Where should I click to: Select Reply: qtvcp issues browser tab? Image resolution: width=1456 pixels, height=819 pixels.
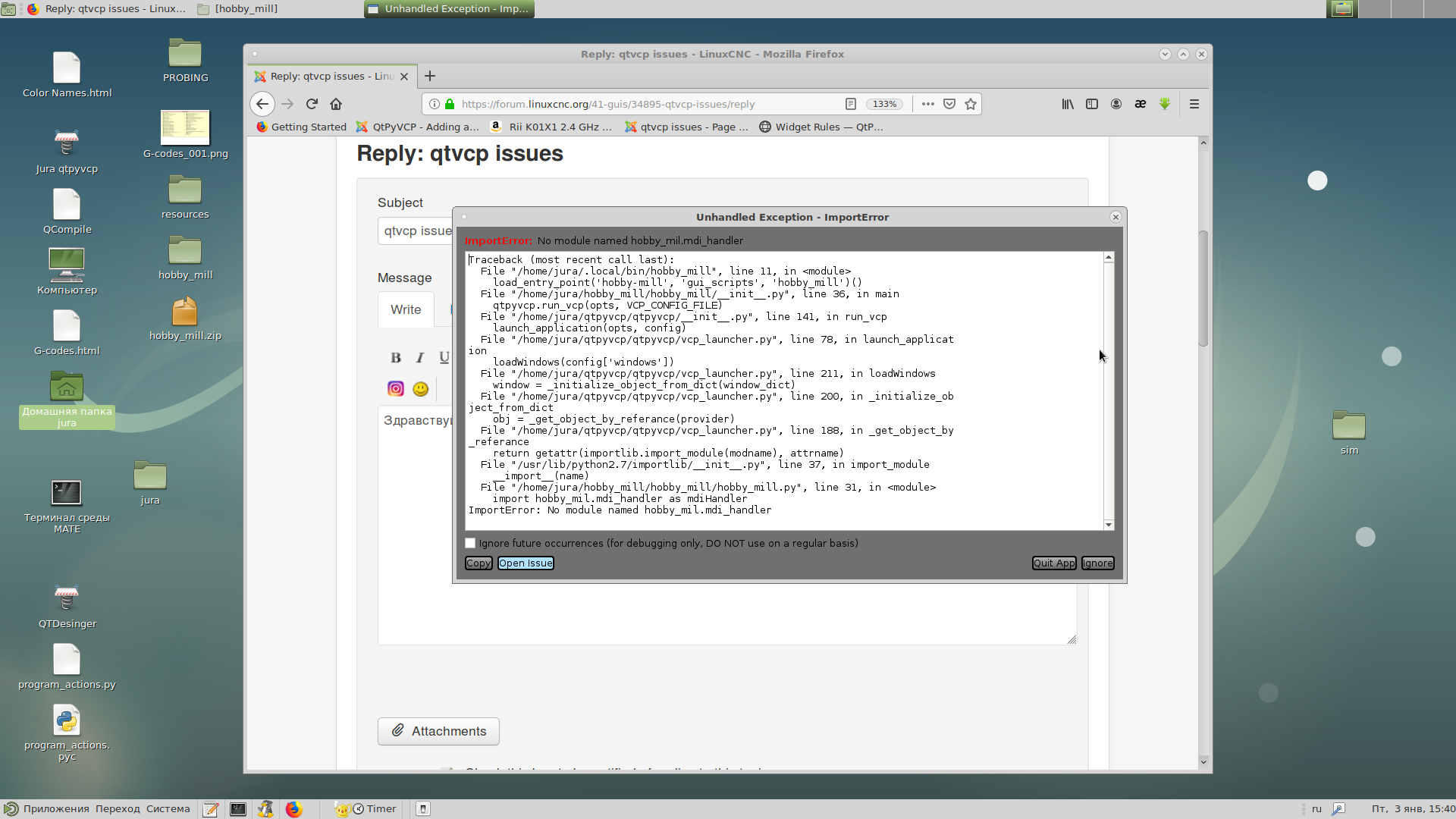click(x=331, y=76)
